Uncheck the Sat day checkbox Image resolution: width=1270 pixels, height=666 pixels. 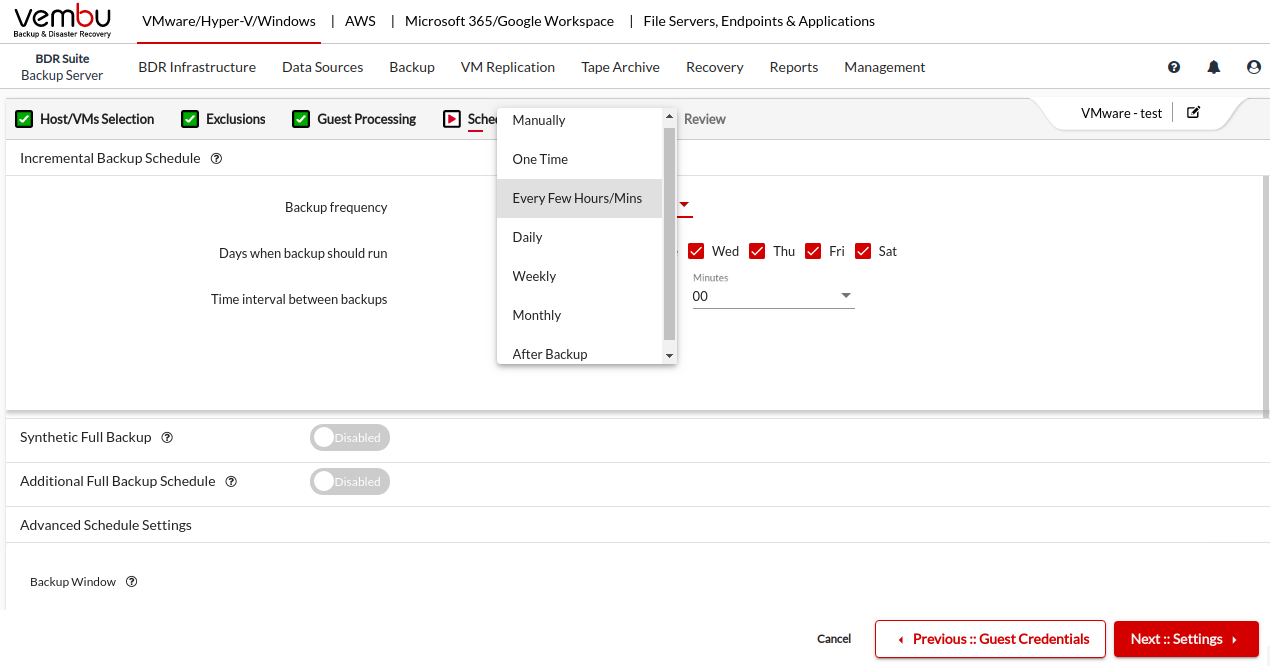click(x=864, y=251)
